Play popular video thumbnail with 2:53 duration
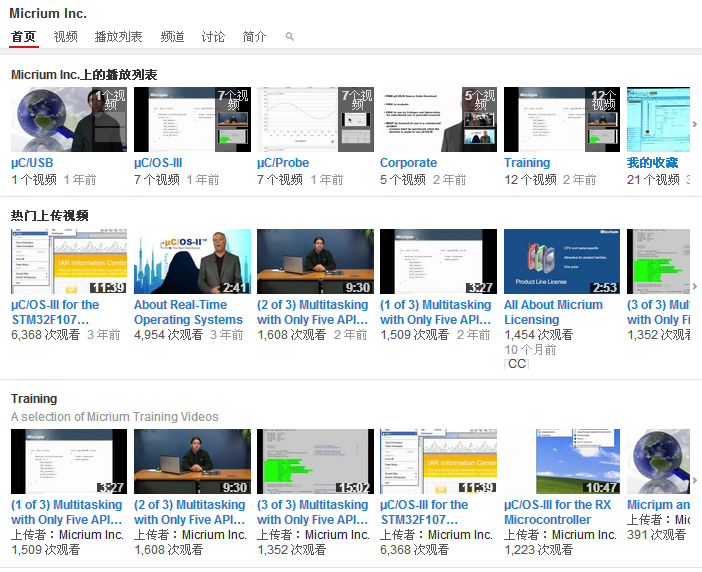Viewport: 702px width, 572px height. (x=562, y=261)
